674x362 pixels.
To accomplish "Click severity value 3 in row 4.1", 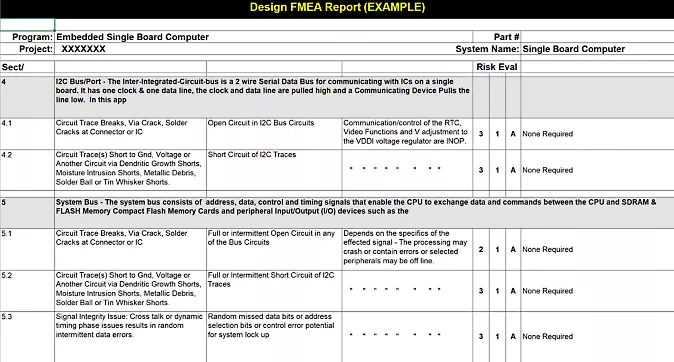I will (x=481, y=134).
